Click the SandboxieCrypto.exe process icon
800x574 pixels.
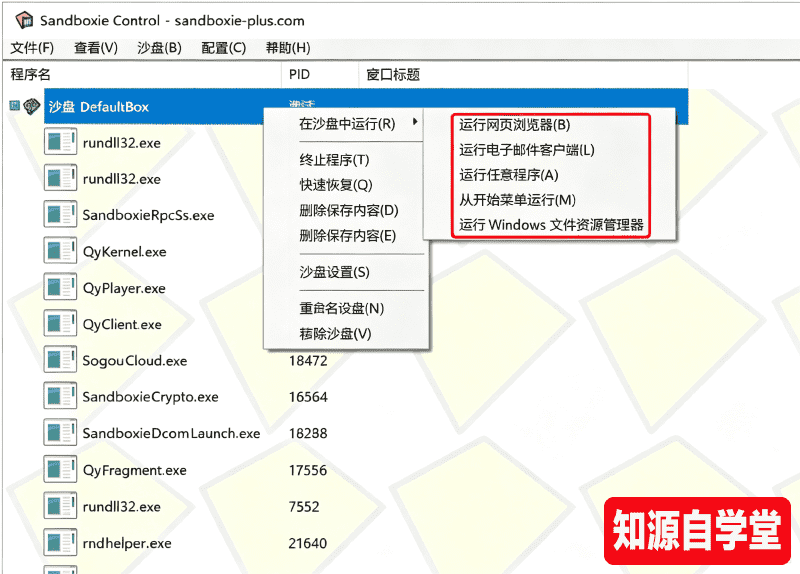(x=60, y=396)
